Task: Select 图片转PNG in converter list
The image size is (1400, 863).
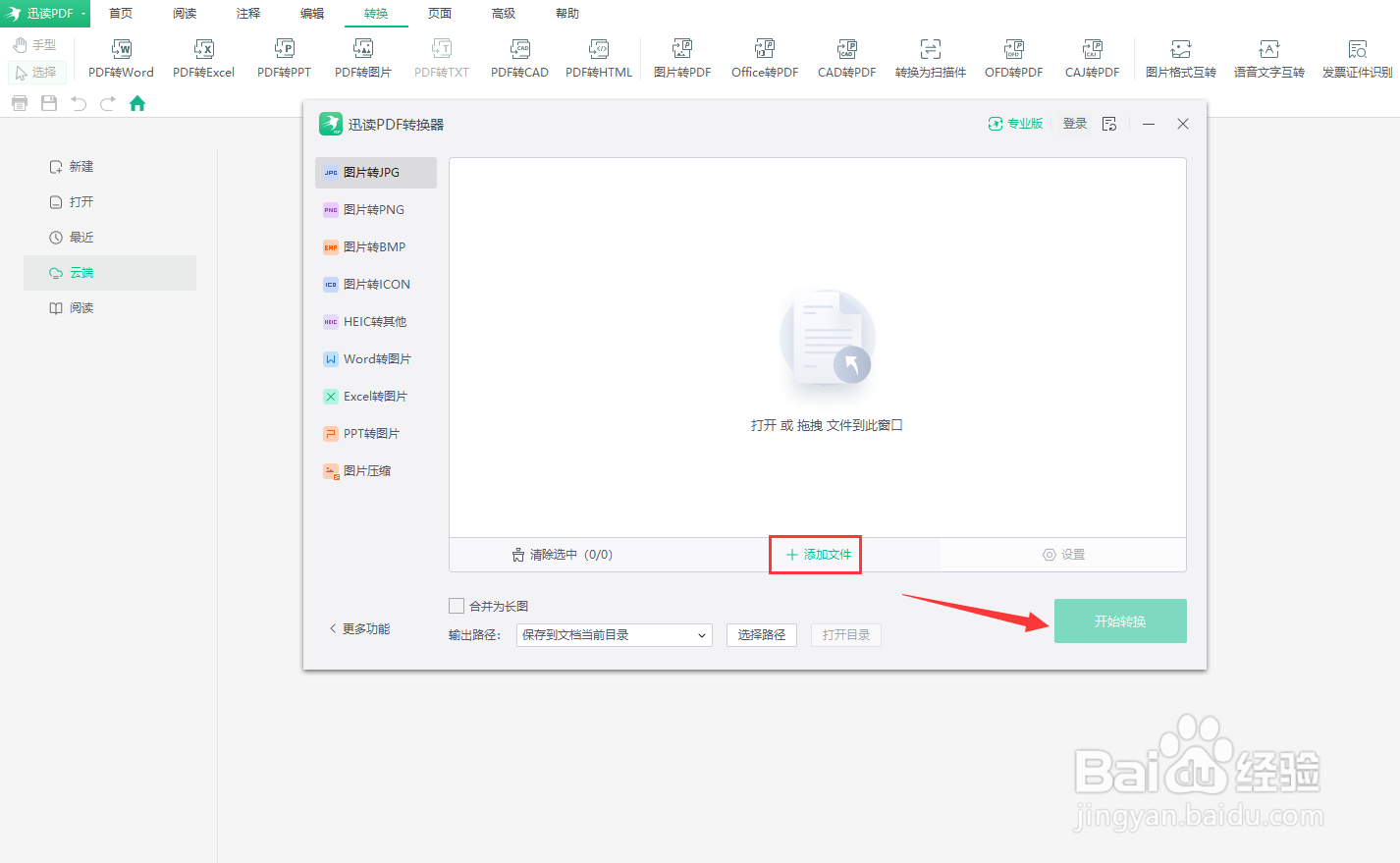Action: (x=376, y=210)
